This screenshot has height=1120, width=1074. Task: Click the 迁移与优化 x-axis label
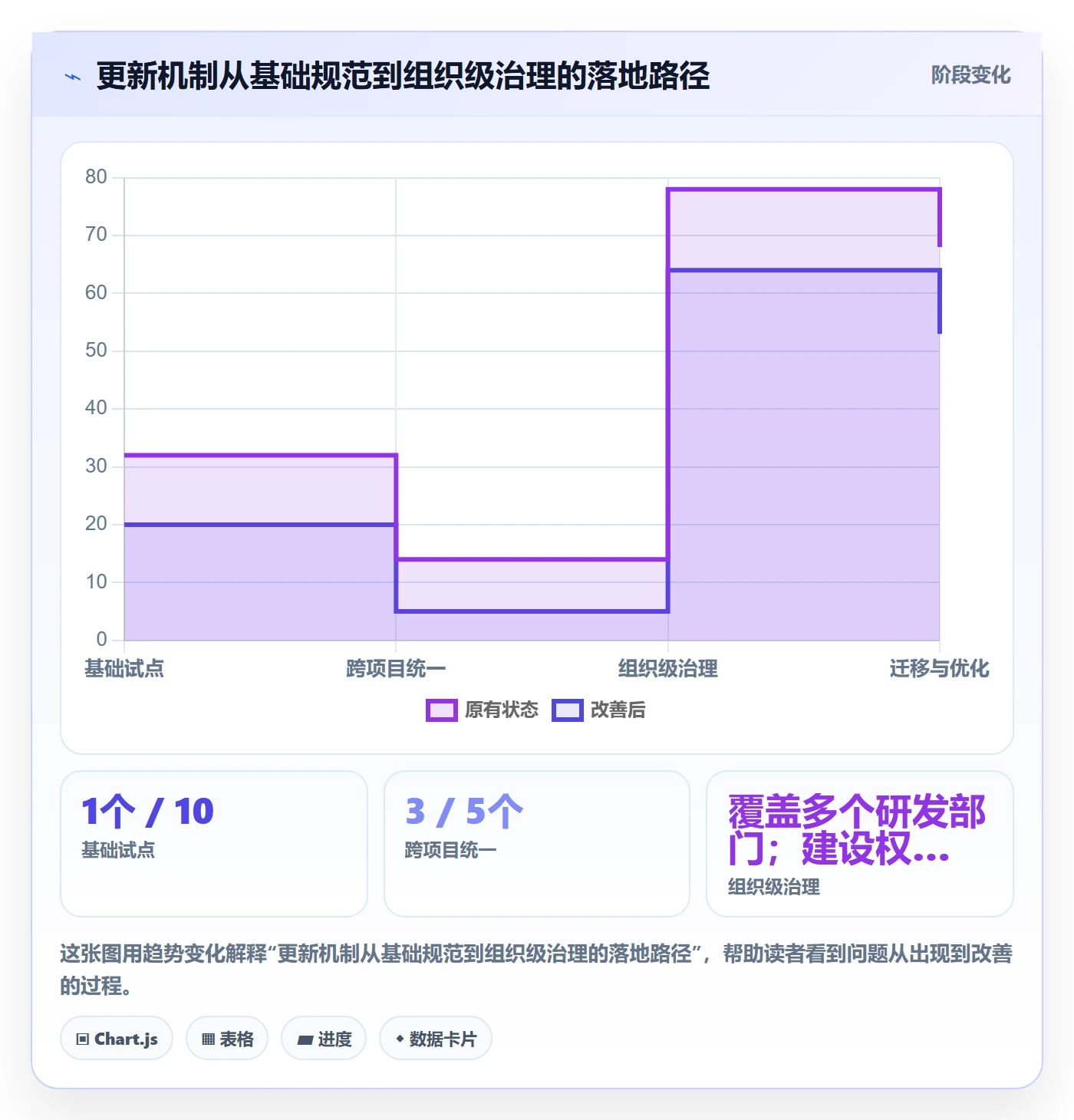[x=940, y=669]
